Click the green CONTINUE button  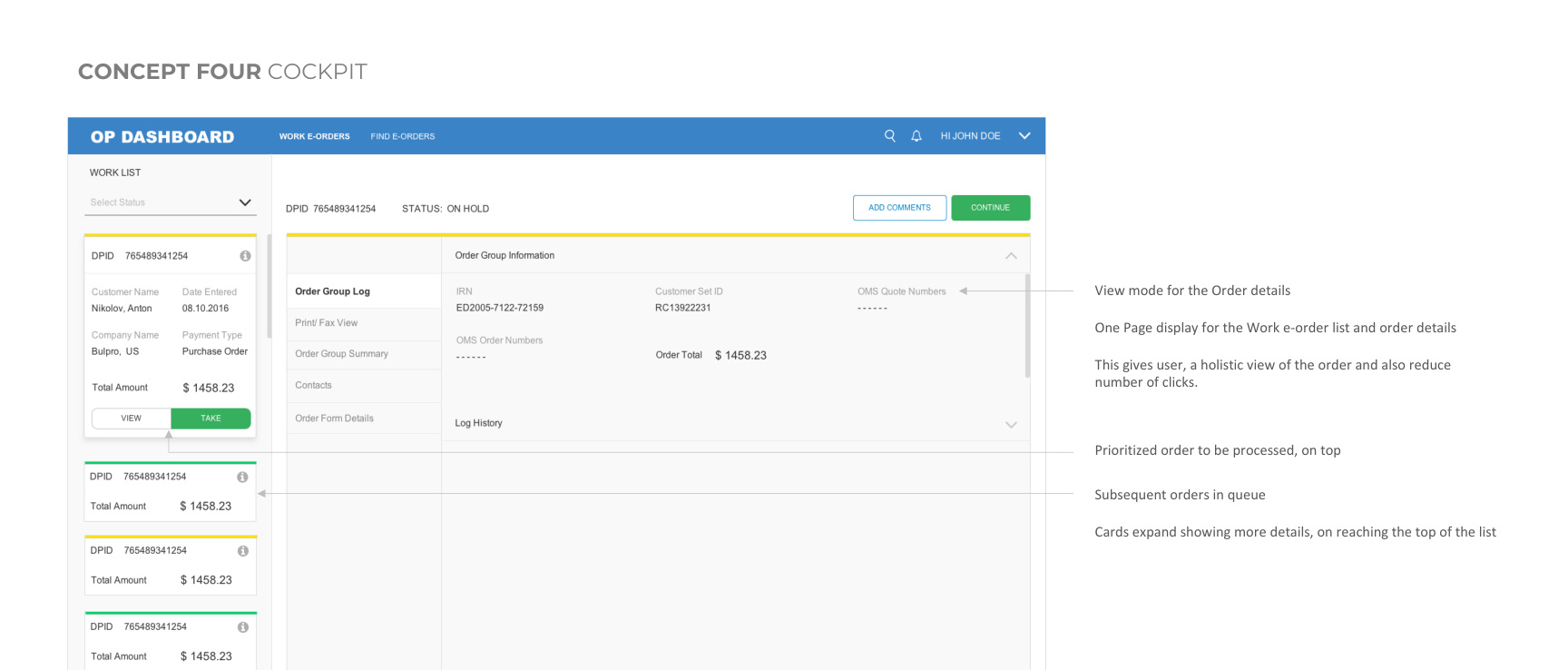click(990, 208)
